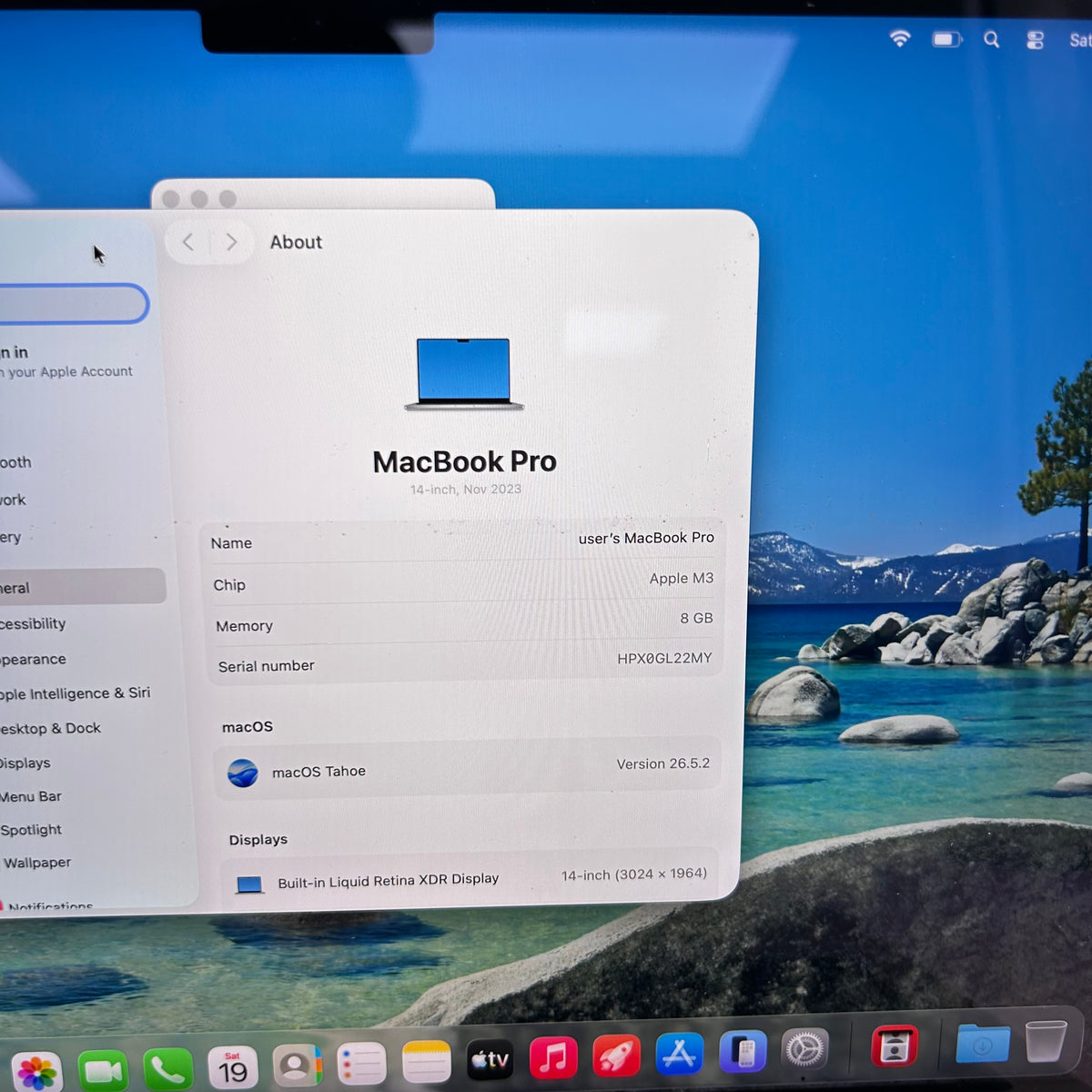The height and width of the screenshot is (1092, 1092).
Task: Open Spotlight settings in sidebar
Action: click(31, 830)
